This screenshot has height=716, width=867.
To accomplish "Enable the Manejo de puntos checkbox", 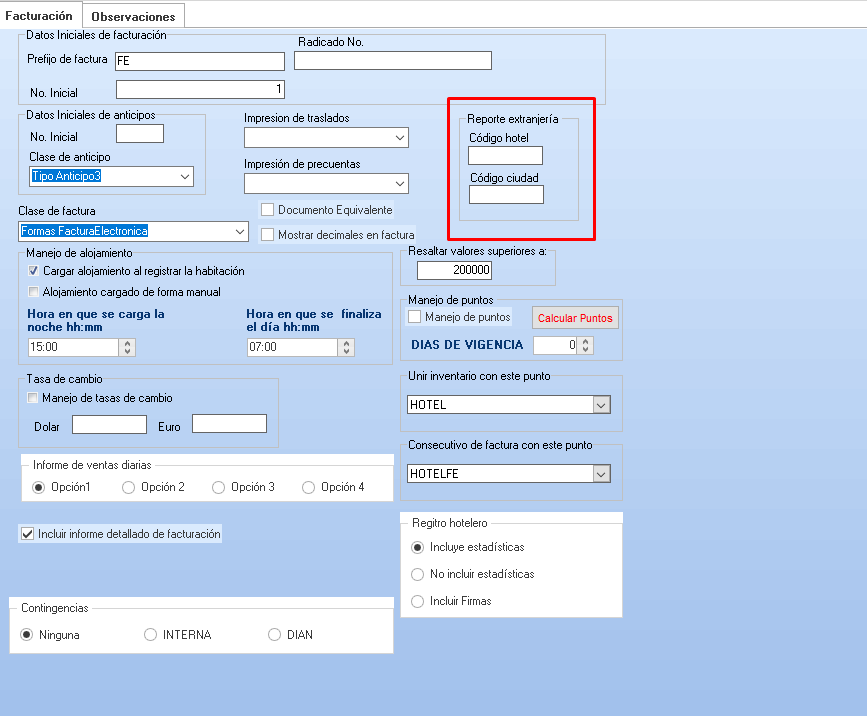I will (x=415, y=317).
